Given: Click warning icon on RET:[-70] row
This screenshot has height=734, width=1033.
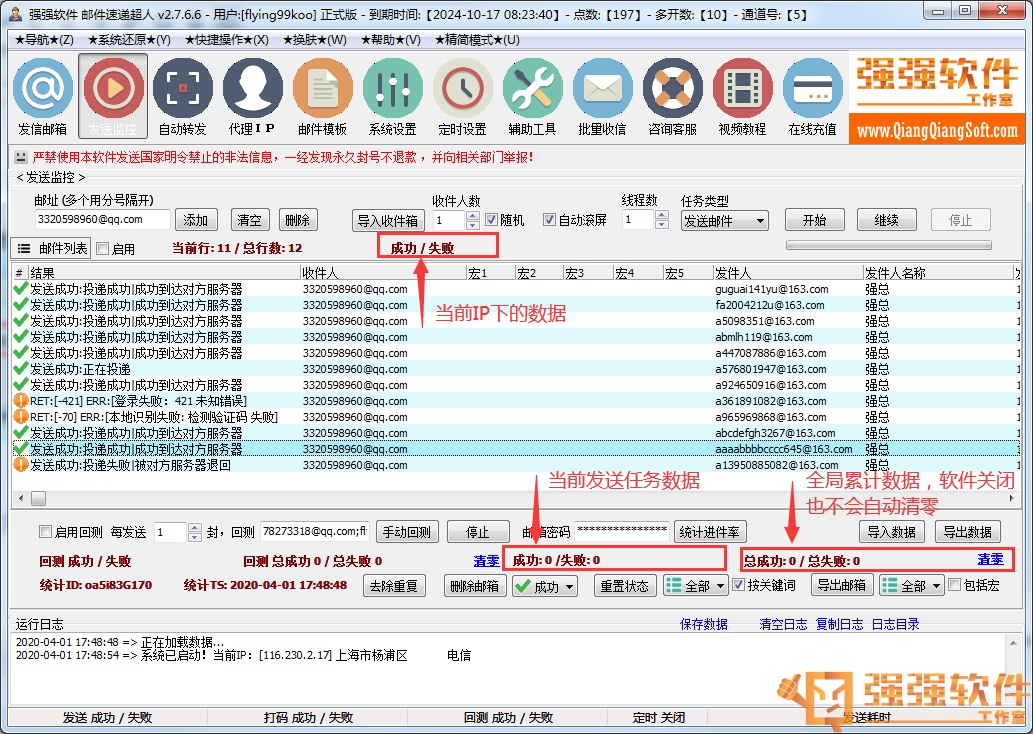Looking at the screenshot, I should pos(20,416).
